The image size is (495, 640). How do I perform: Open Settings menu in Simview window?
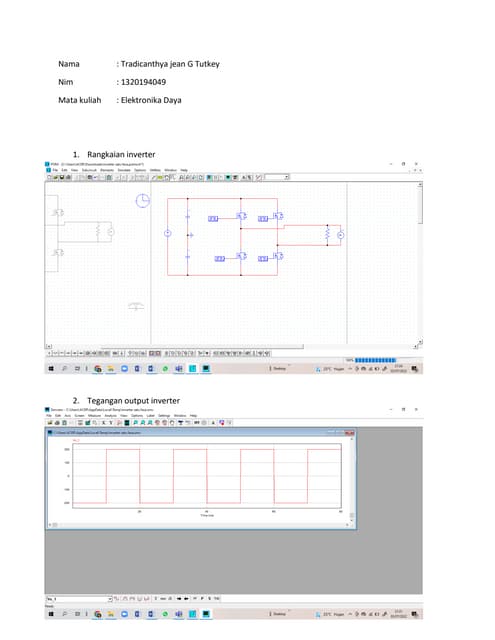[x=164, y=416]
